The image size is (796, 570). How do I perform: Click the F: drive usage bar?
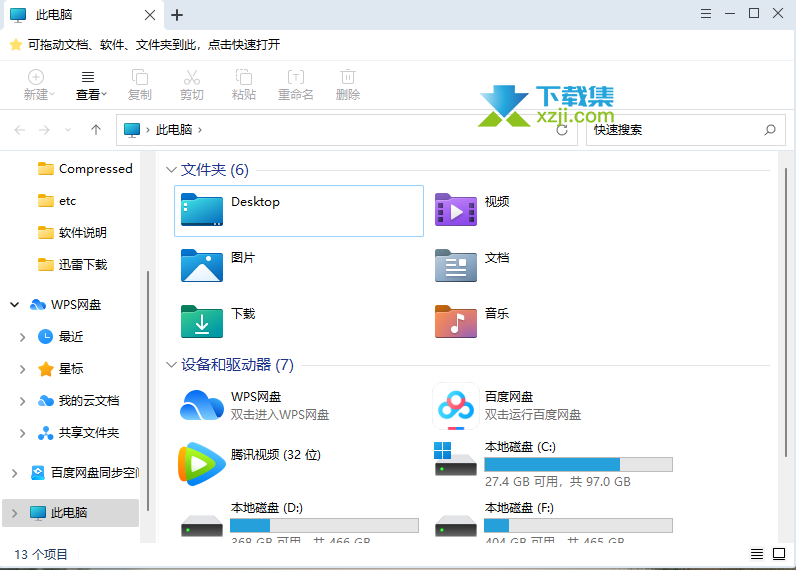[x=578, y=525]
